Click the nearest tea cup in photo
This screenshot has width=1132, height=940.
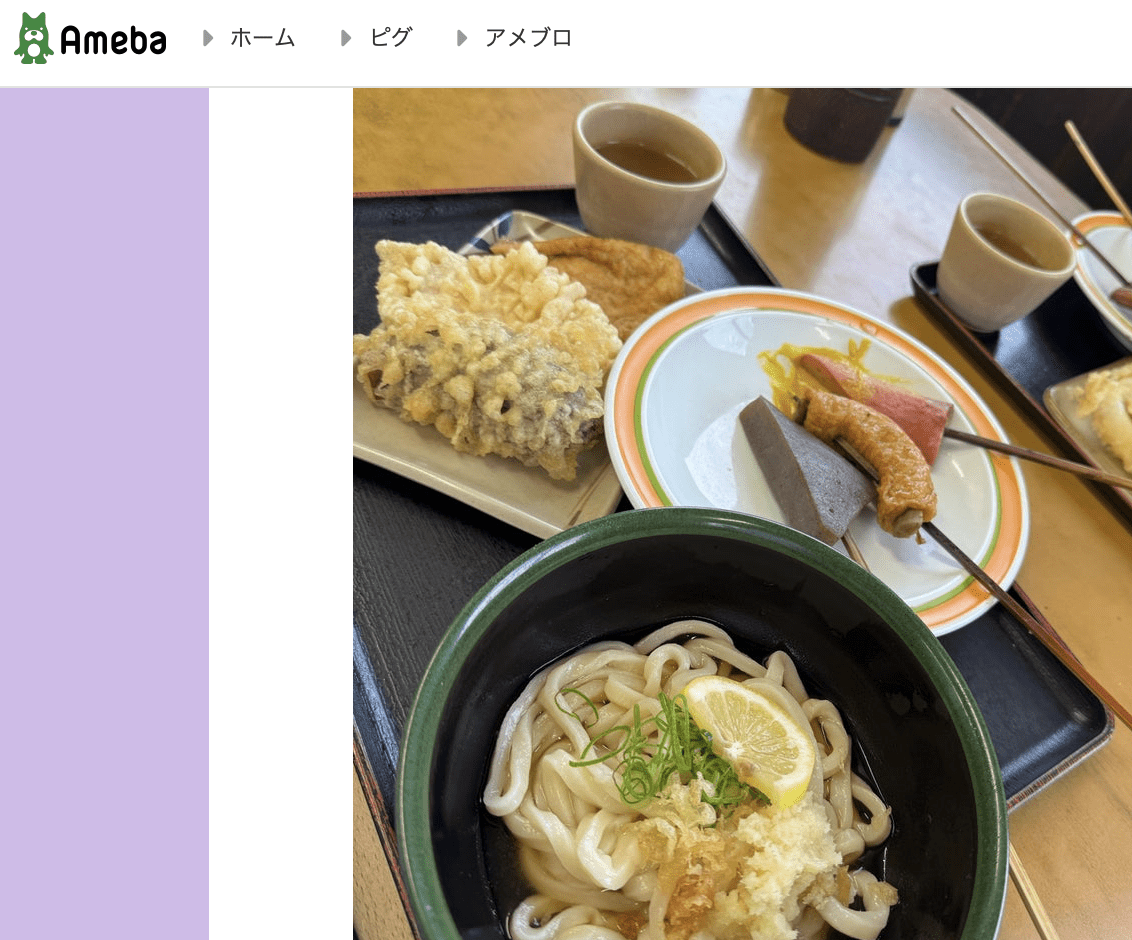click(x=648, y=174)
